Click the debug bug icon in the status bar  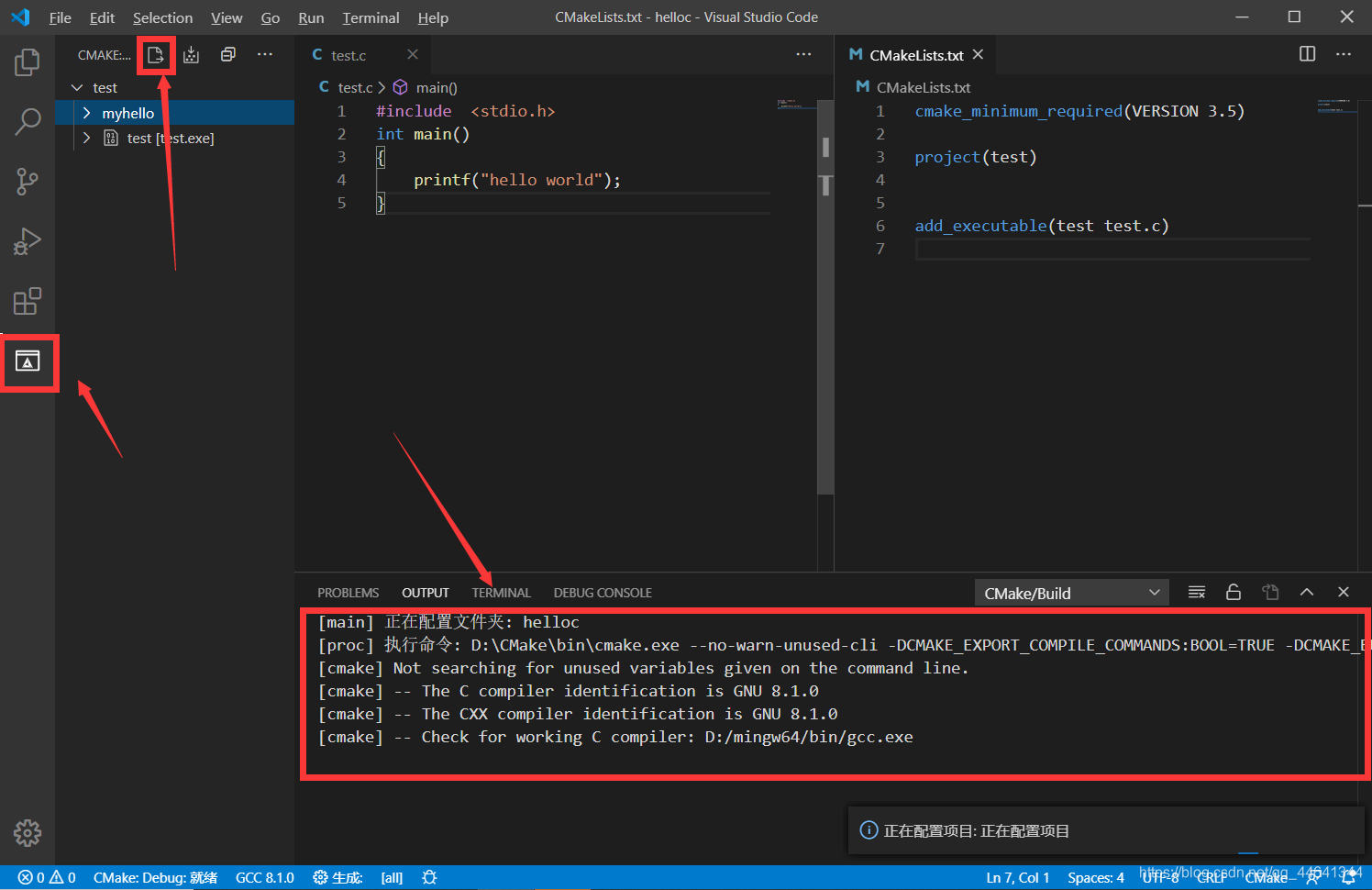click(x=429, y=877)
